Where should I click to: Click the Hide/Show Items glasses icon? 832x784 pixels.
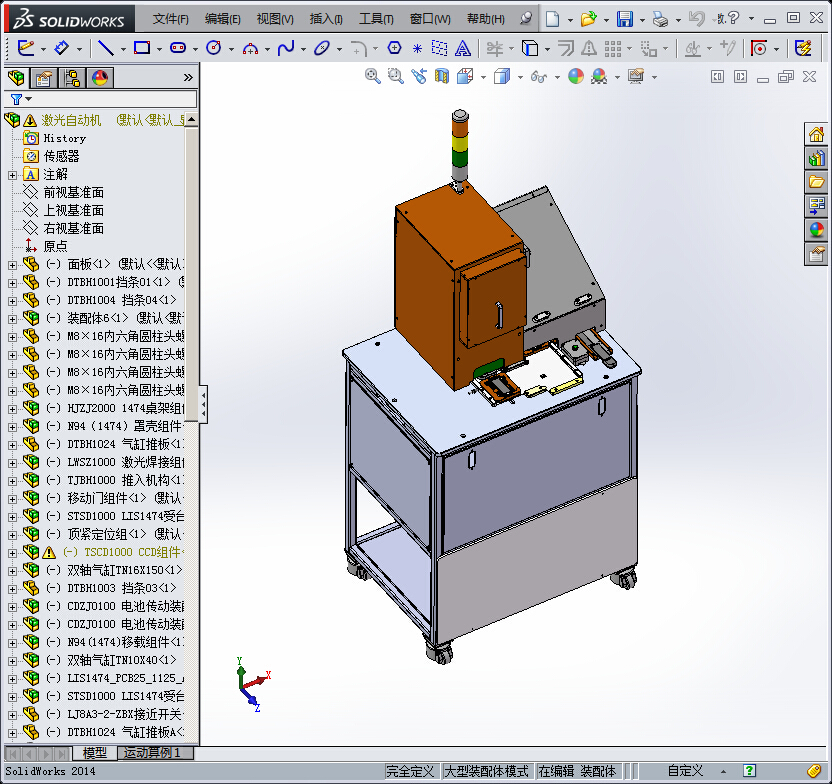point(539,77)
